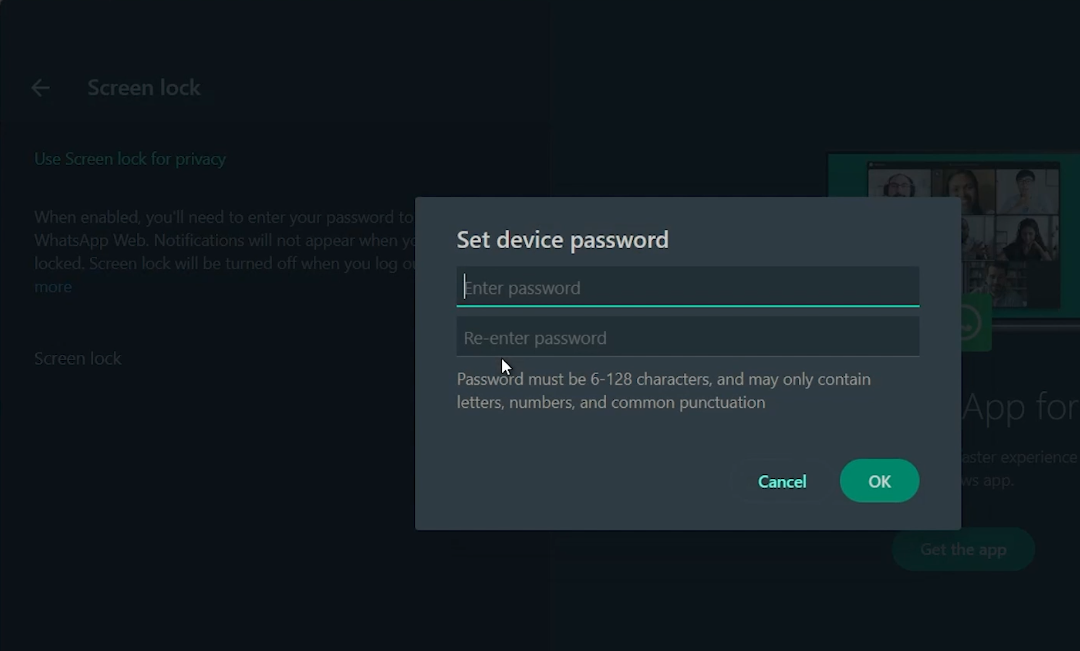Click the "faster experience" promo text
The height and width of the screenshot is (651, 1080).
[x=1018, y=457]
